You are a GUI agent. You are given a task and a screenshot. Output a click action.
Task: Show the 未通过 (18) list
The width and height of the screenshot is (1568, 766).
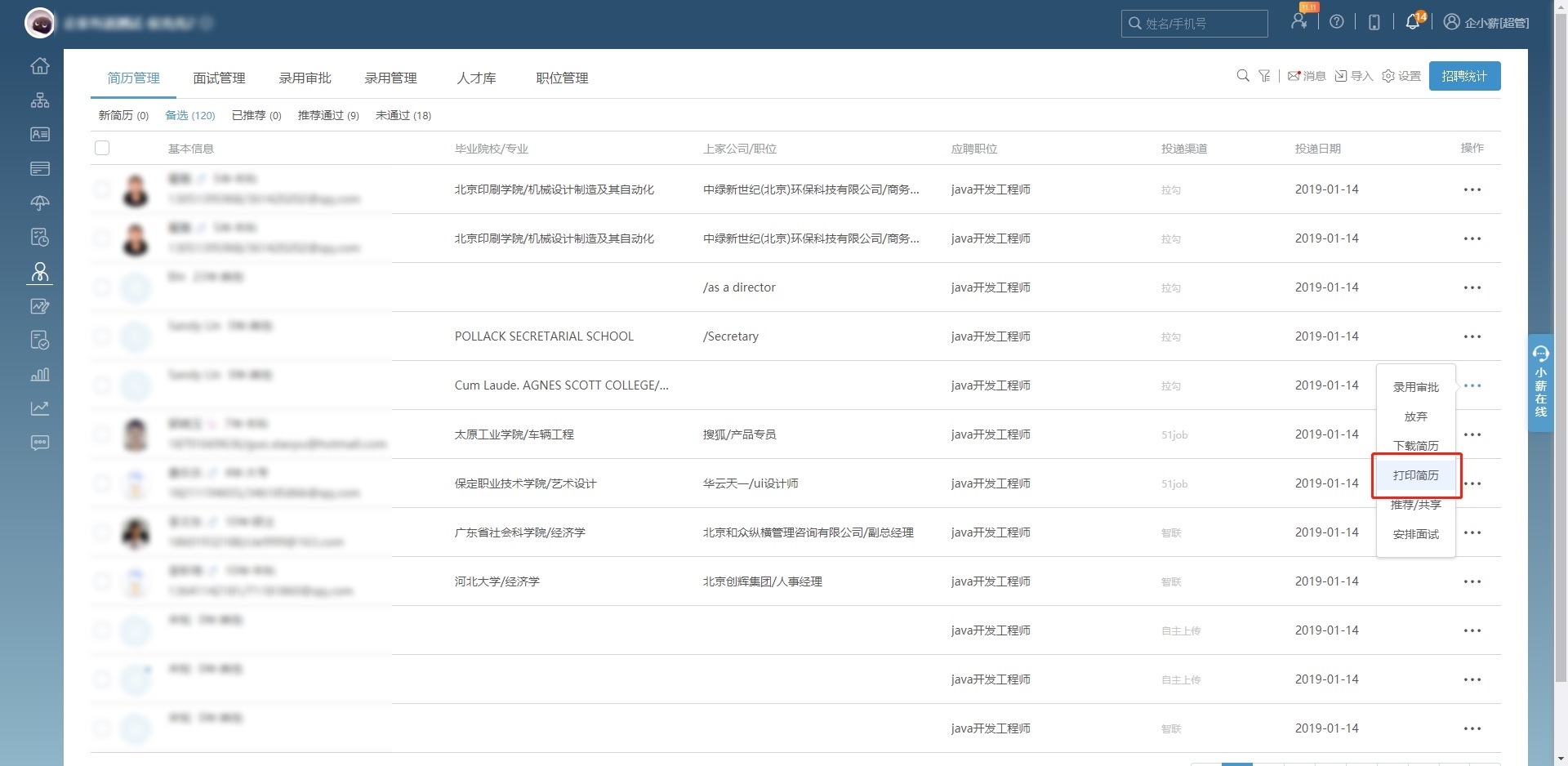403,115
